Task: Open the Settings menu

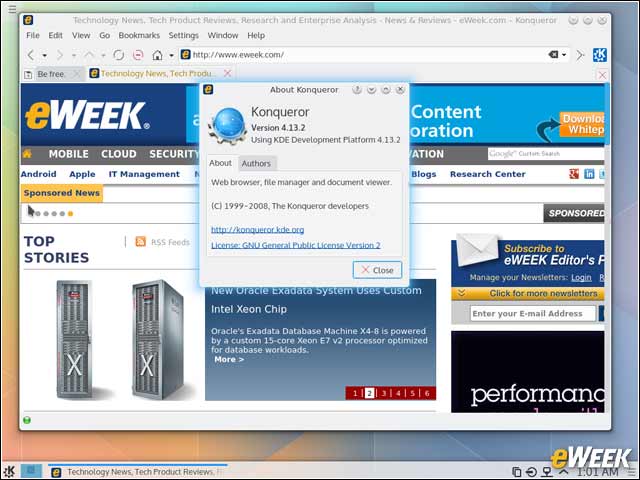Action: (x=183, y=36)
